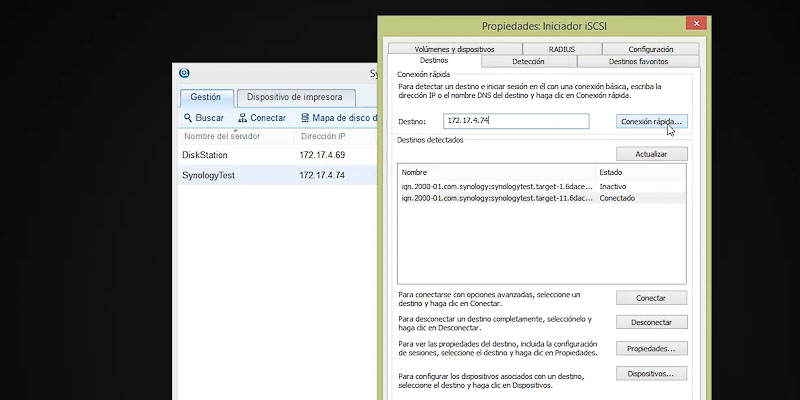Click the Dispositivos... button
800x400 pixels.
[x=652, y=373]
